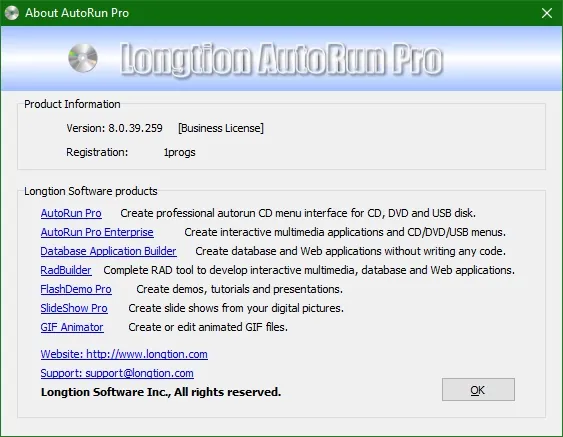Follow the GIF Animator link
Image resolution: width=563 pixels, height=437 pixels.
[x=72, y=327]
